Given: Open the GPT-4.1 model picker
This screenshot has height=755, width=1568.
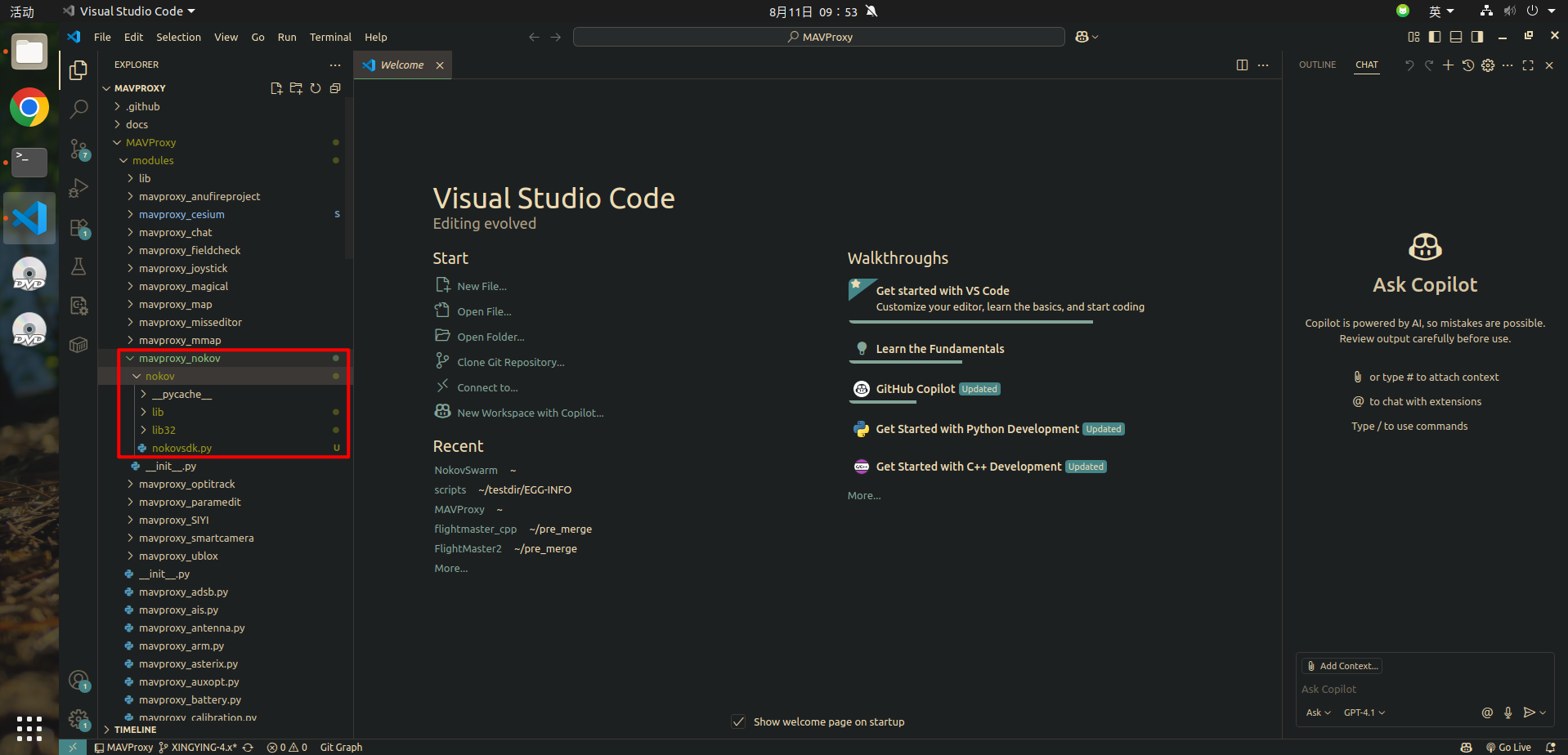Looking at the screenshot, I should pyautogui.click(x=1364, y=713).
